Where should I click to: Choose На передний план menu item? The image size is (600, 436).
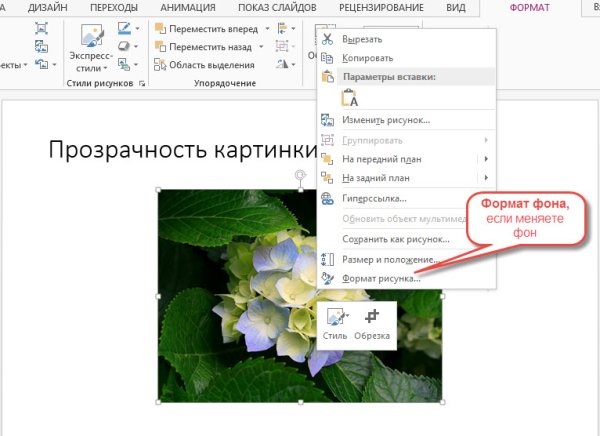(407, 159)
